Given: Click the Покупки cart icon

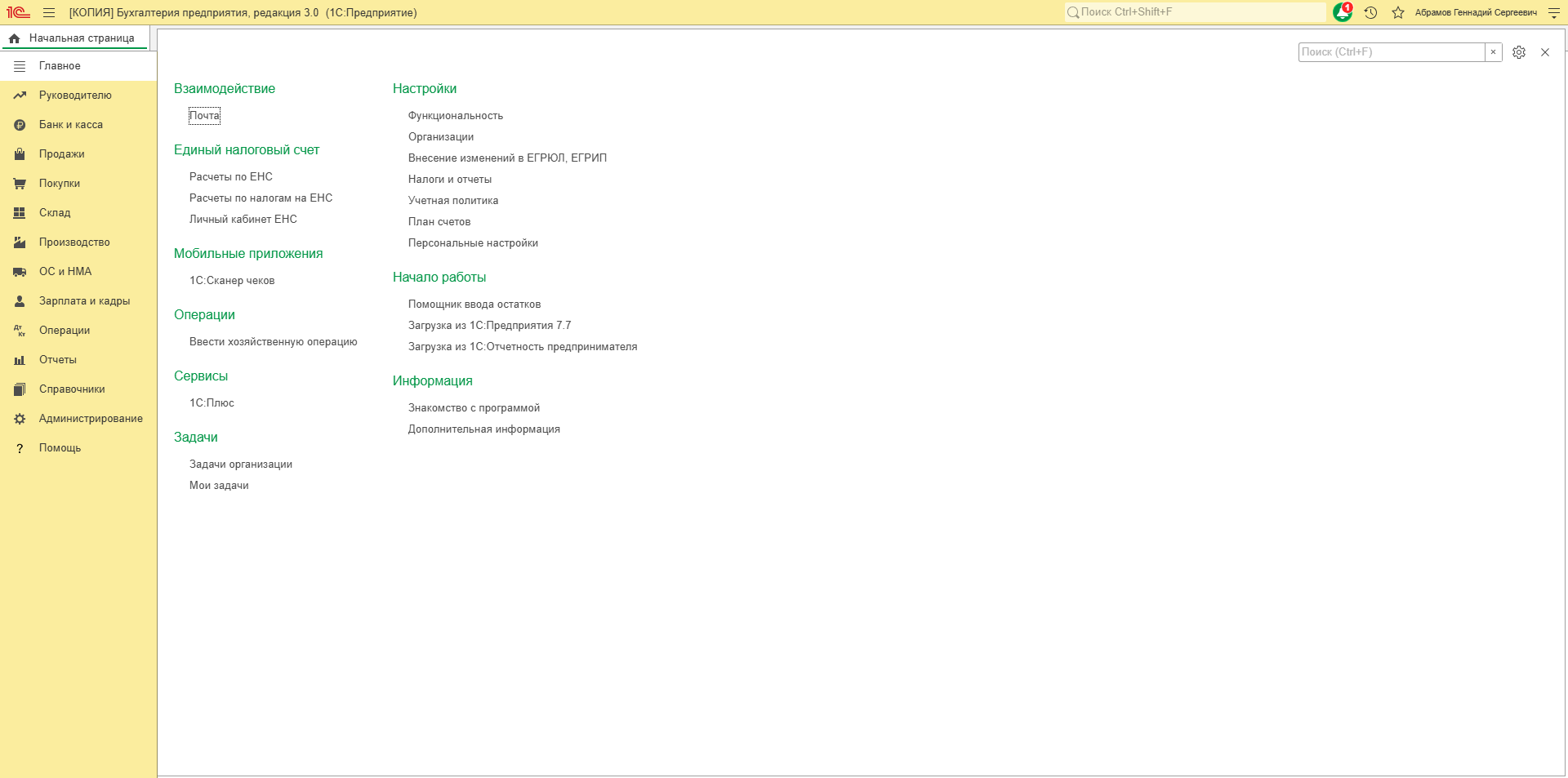Looking at the screenshot, I should tap(20, 184).
